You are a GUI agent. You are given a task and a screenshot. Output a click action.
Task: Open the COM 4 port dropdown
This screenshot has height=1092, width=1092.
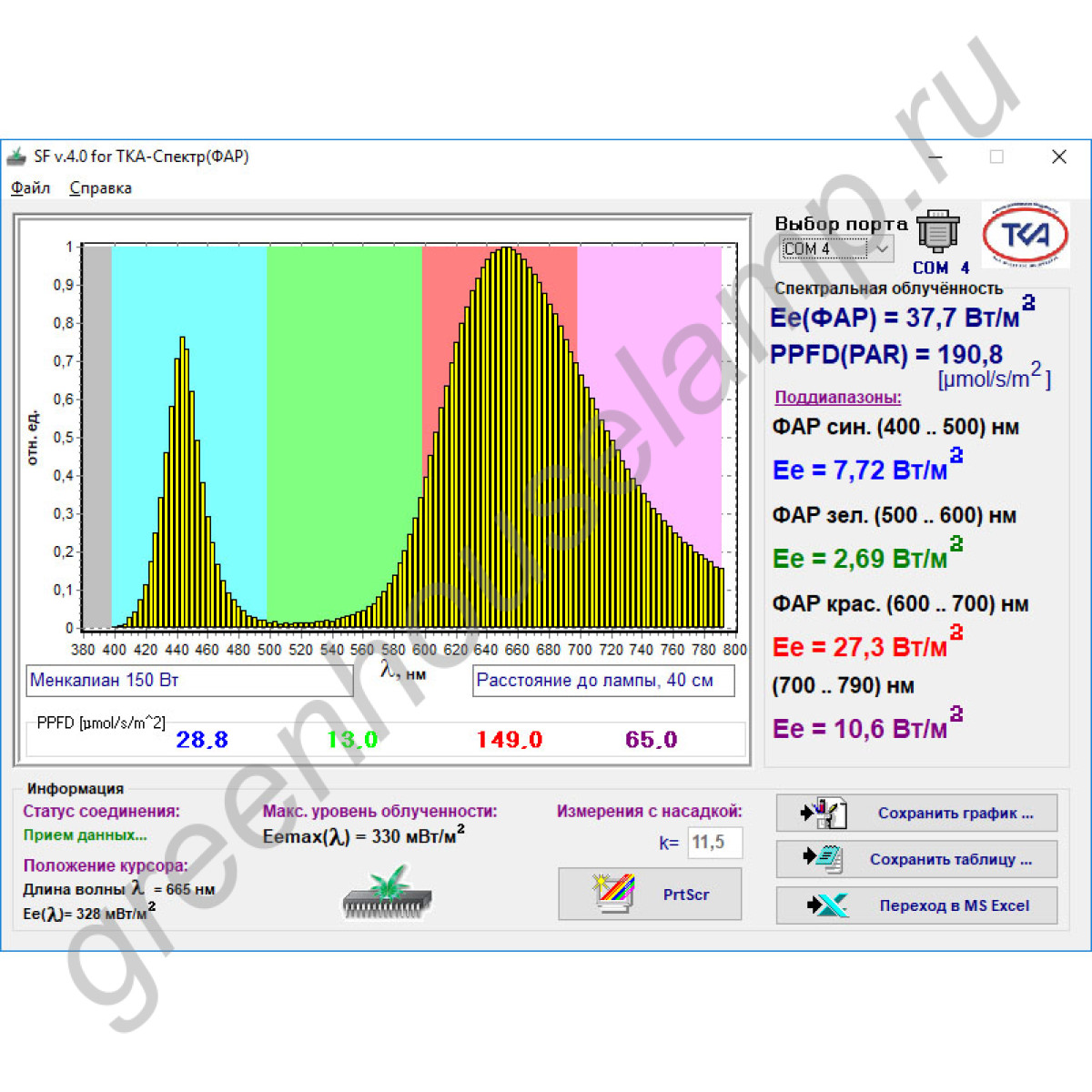(882, 248)
